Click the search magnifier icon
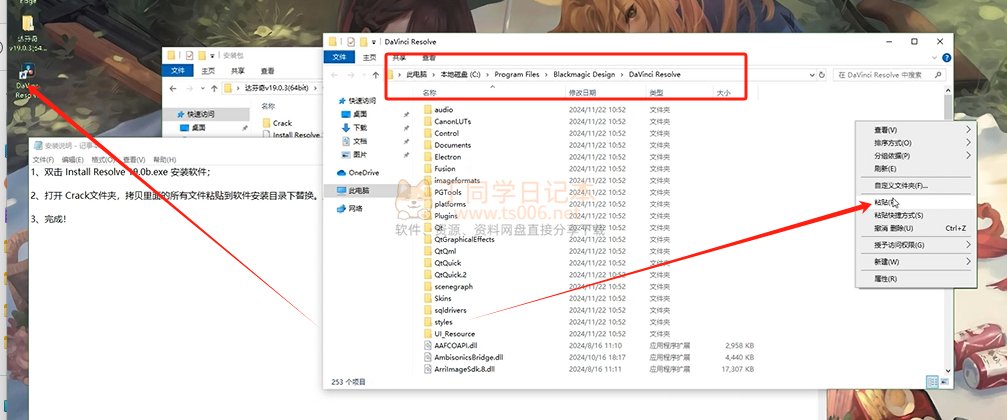Viewport: 1007px width, 420px height. [x=938, y=75]
